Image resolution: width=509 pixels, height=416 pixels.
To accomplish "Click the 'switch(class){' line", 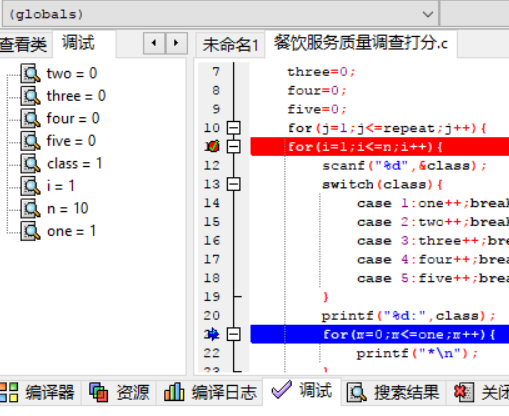I will click(x=382, y=184).
